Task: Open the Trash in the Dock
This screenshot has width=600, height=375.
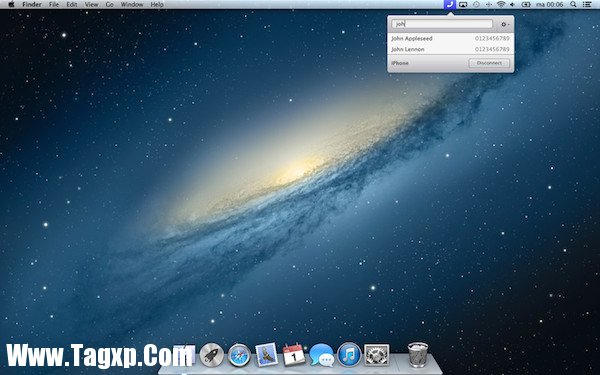Action: (x=418, y=355)
